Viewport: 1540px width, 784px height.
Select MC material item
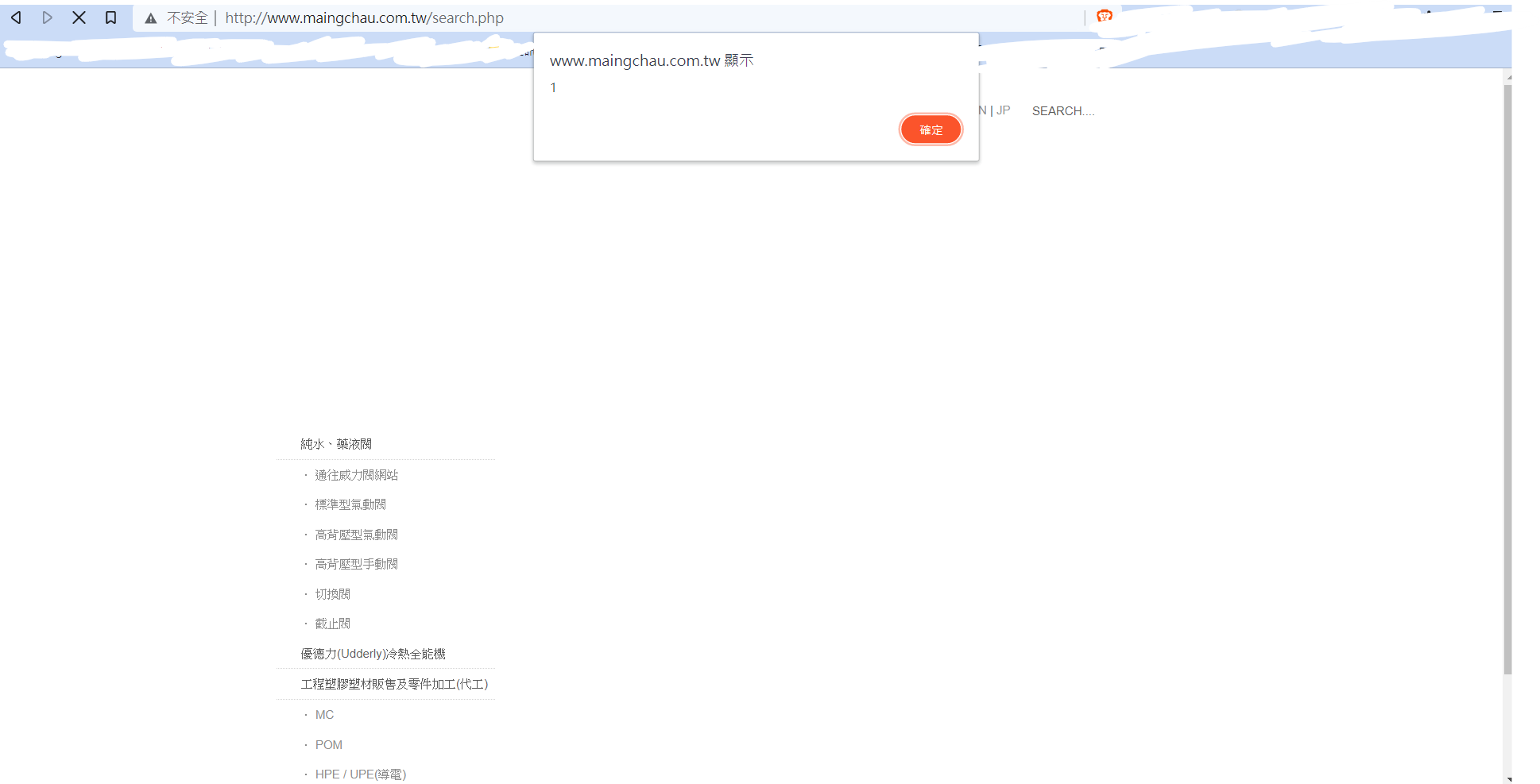coord(324,715)
